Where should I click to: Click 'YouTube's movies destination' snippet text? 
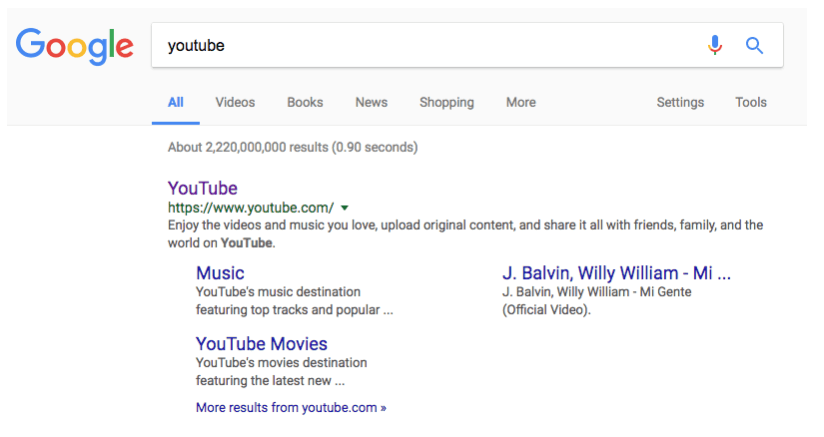coord(281,371)
